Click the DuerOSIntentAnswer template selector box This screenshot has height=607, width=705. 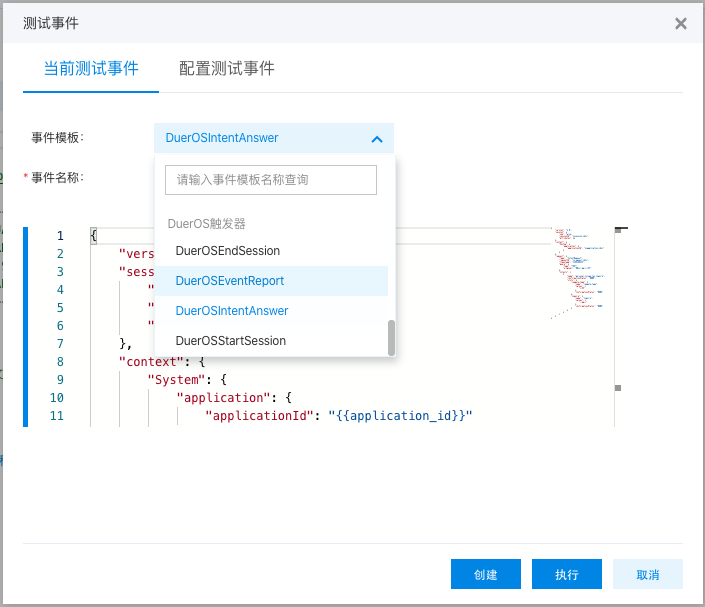tap(274, 138)
